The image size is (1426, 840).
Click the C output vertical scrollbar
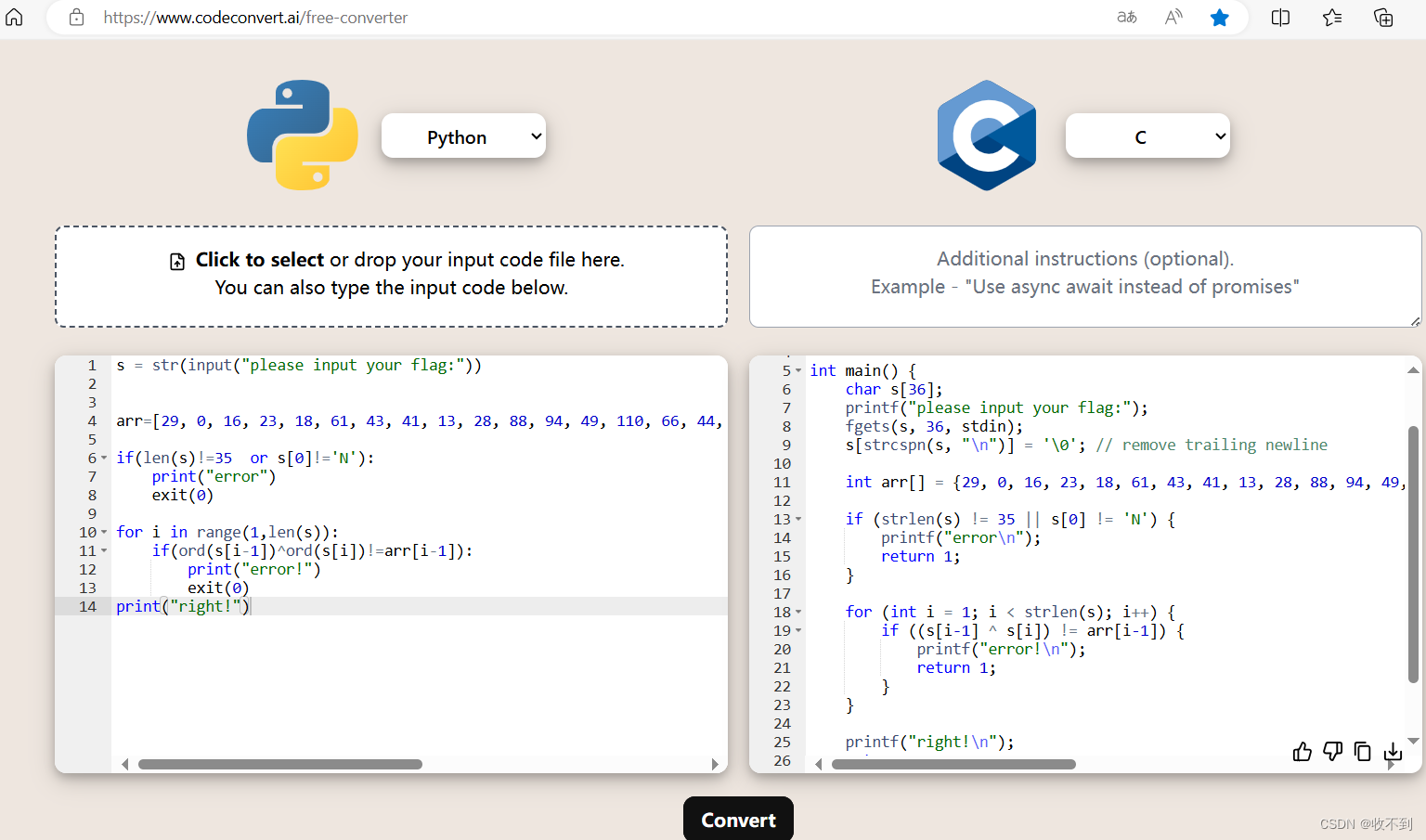tap(1413, 554)
